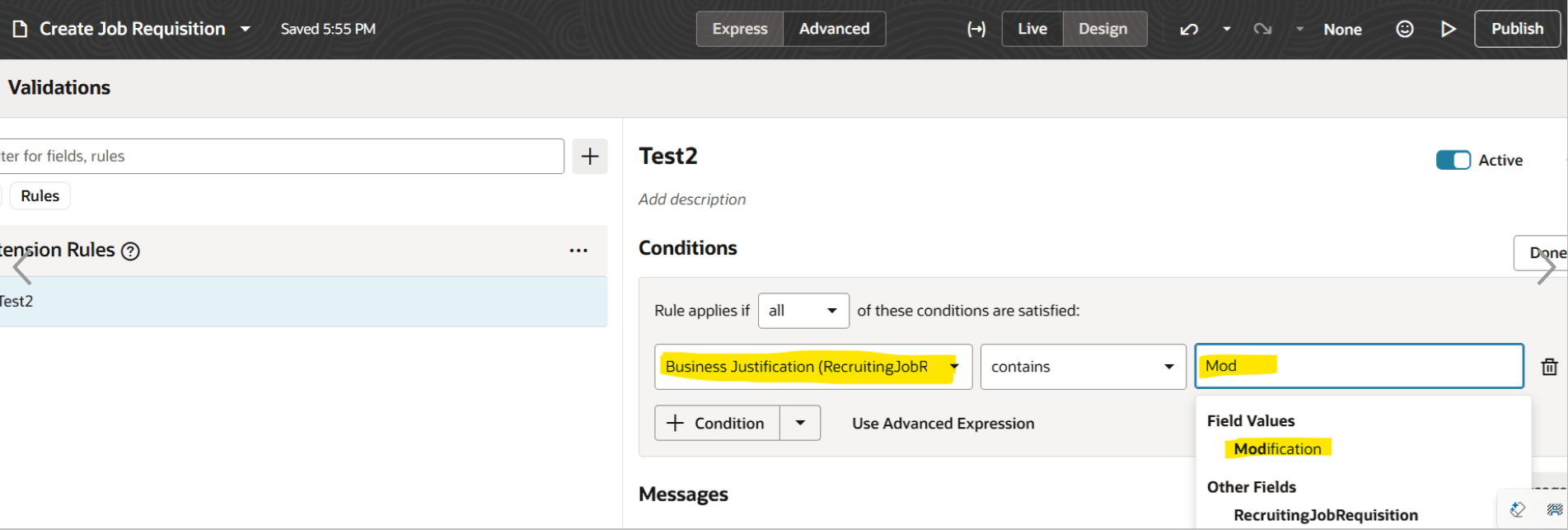Screen dimensions: 1568x530
Task: Click the Extension Rules help icon
Action: click(x=130, y=251)
